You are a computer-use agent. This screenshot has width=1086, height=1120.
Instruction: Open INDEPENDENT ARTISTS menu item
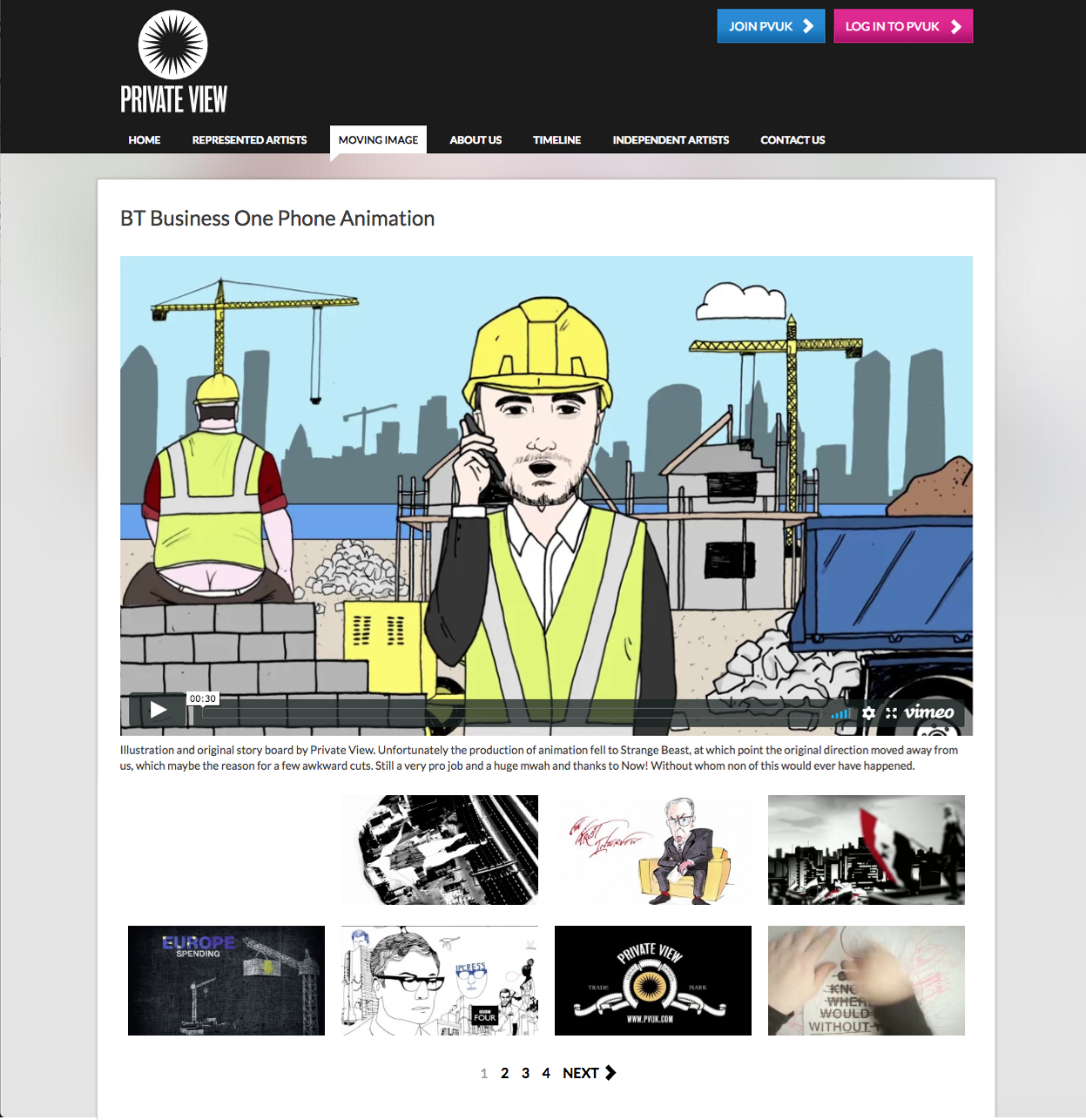[671, 140]
